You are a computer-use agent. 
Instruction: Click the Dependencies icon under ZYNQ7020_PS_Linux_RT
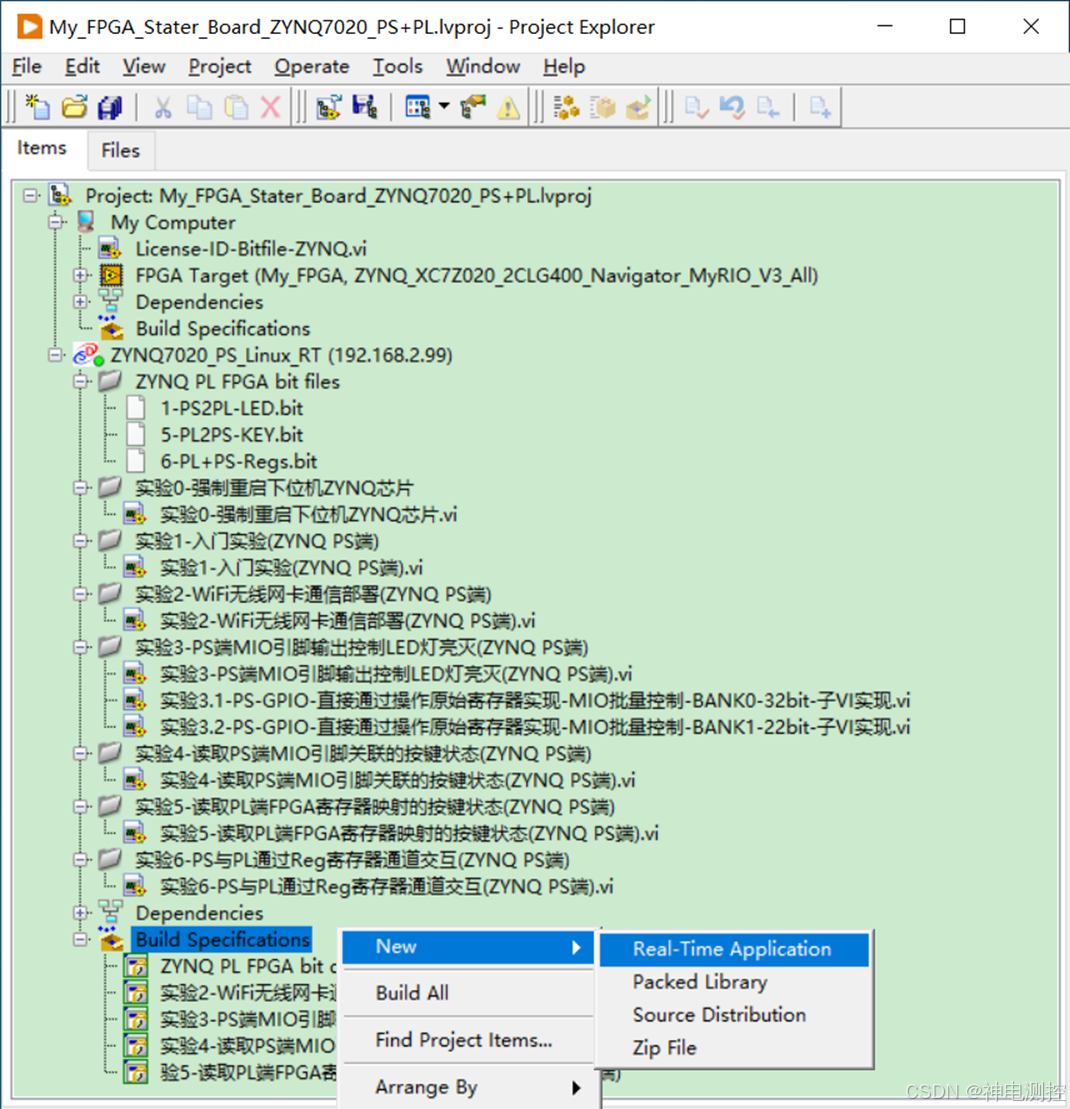tap(110, 912)
